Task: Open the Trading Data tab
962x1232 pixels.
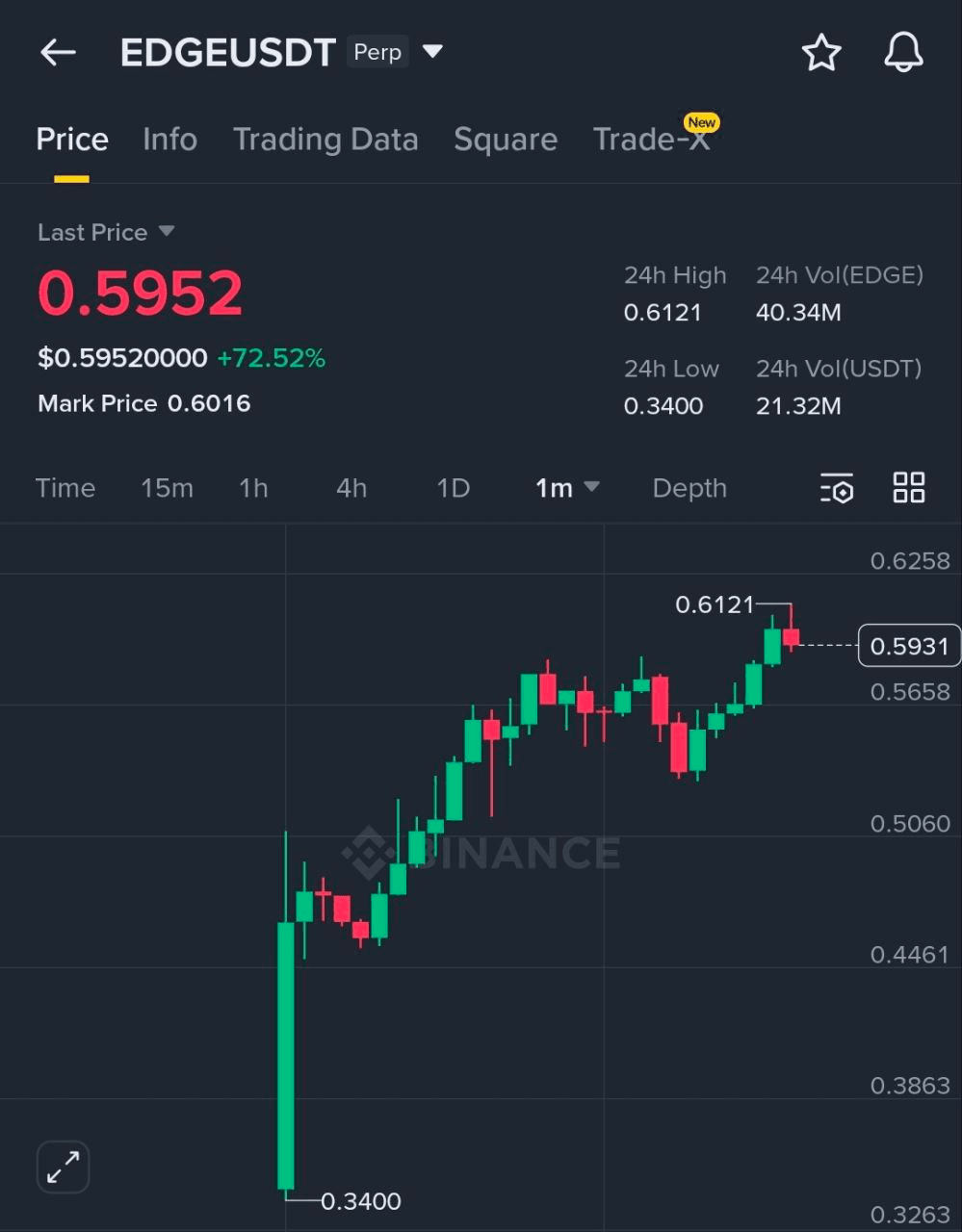Action: pos(325,140)
